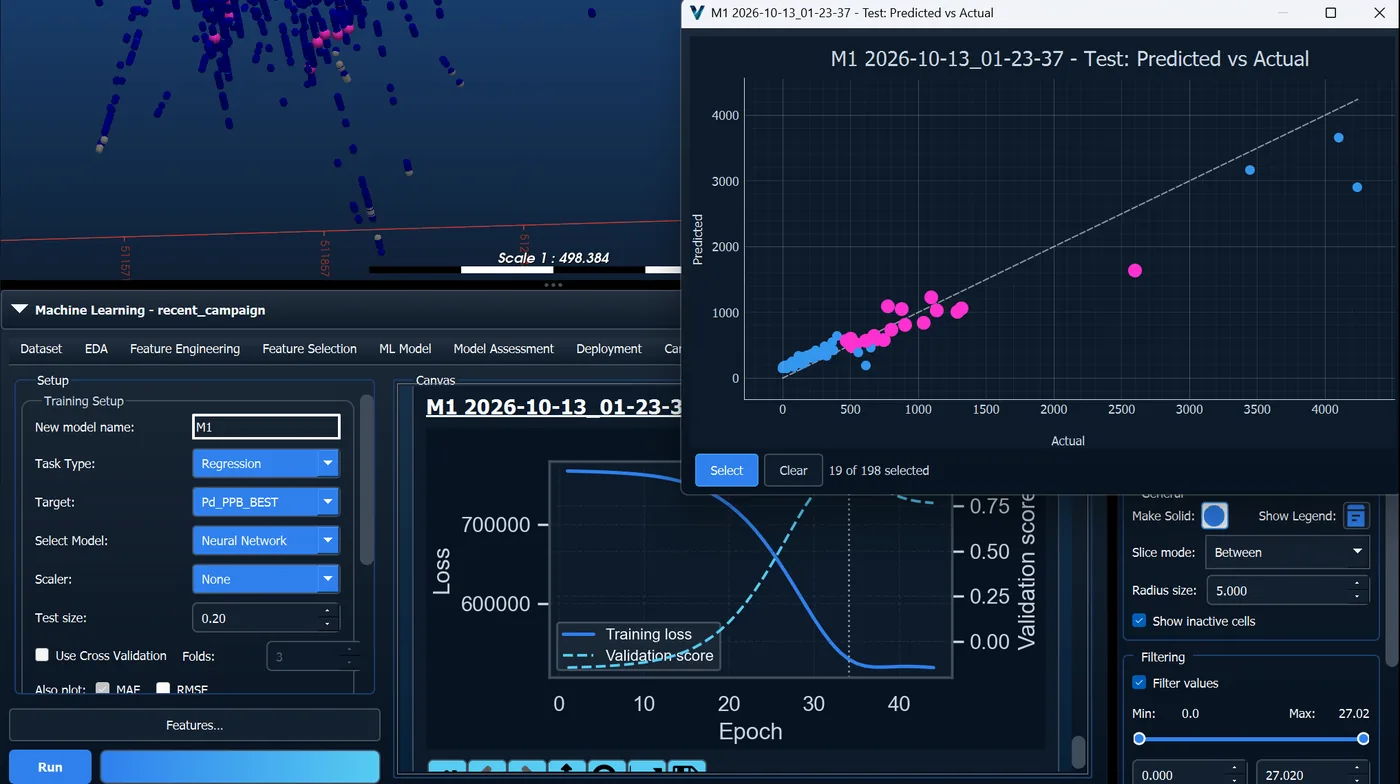Click the Run button
This screenshot has height=784, width=1400.
50,767
